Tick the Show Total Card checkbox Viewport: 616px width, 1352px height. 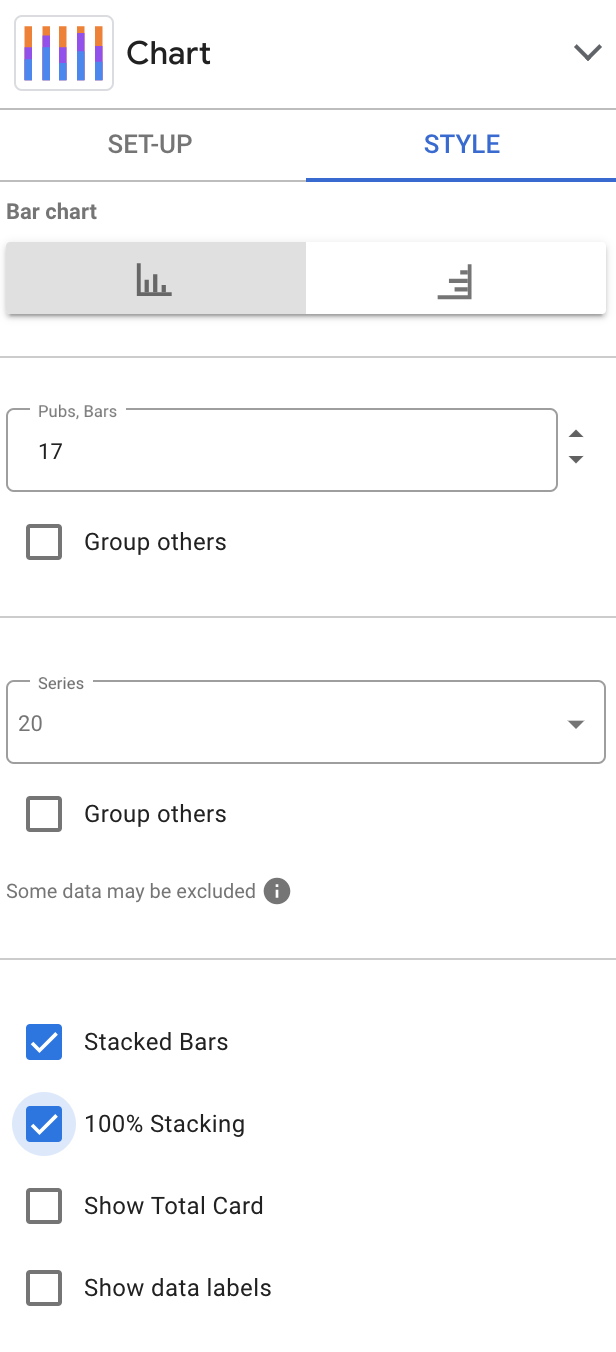point(44,1206)
